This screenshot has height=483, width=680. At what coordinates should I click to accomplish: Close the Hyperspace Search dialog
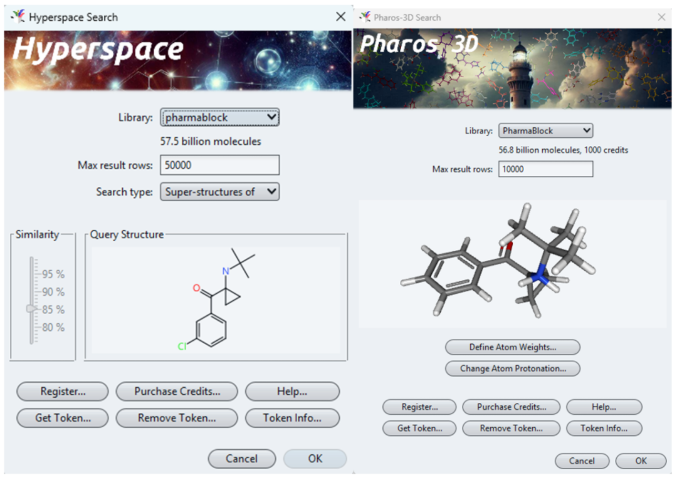[x=339, y=17]
